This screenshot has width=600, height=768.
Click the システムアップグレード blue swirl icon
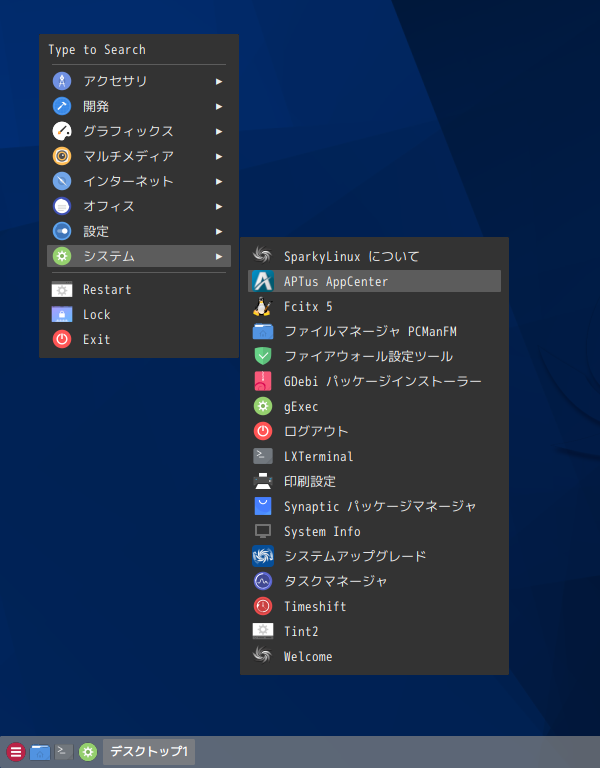pyautogui.click(x=263, y=556)
